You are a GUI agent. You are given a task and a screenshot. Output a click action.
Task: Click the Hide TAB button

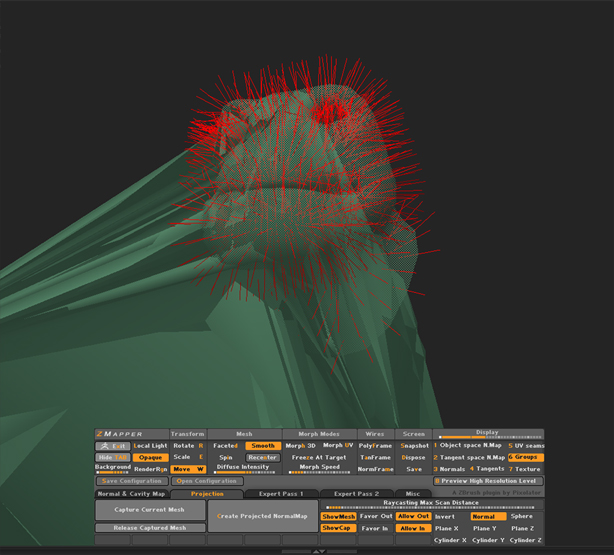(x=113, y=457)
